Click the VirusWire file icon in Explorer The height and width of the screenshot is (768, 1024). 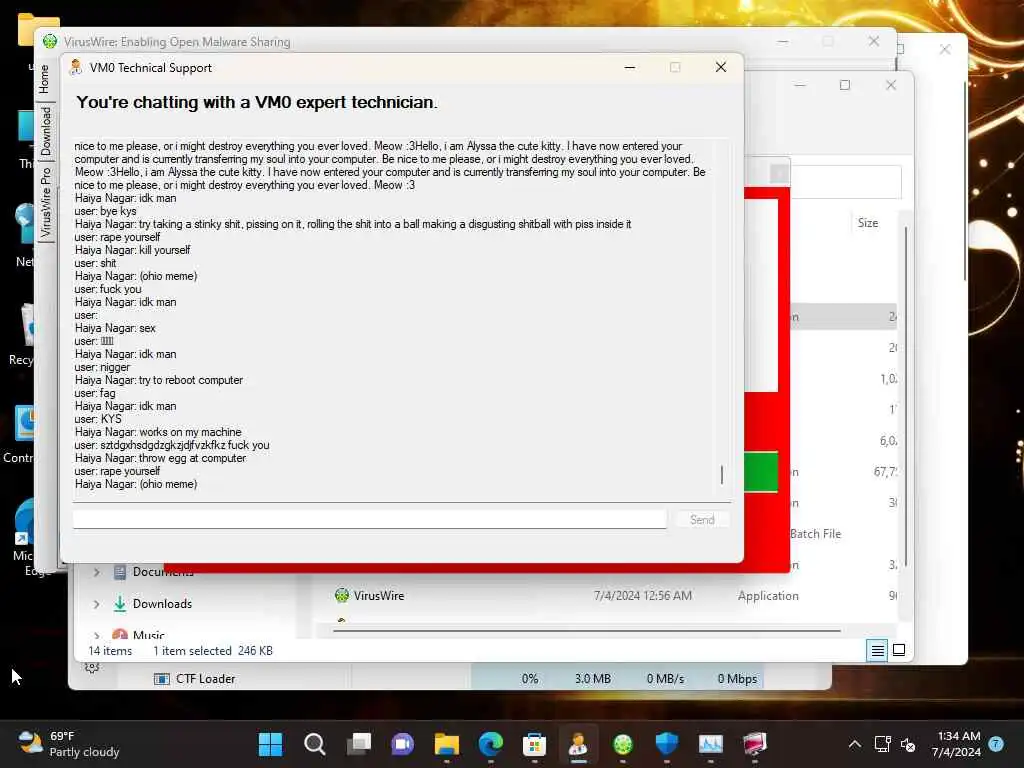click(x=342, y=595)
